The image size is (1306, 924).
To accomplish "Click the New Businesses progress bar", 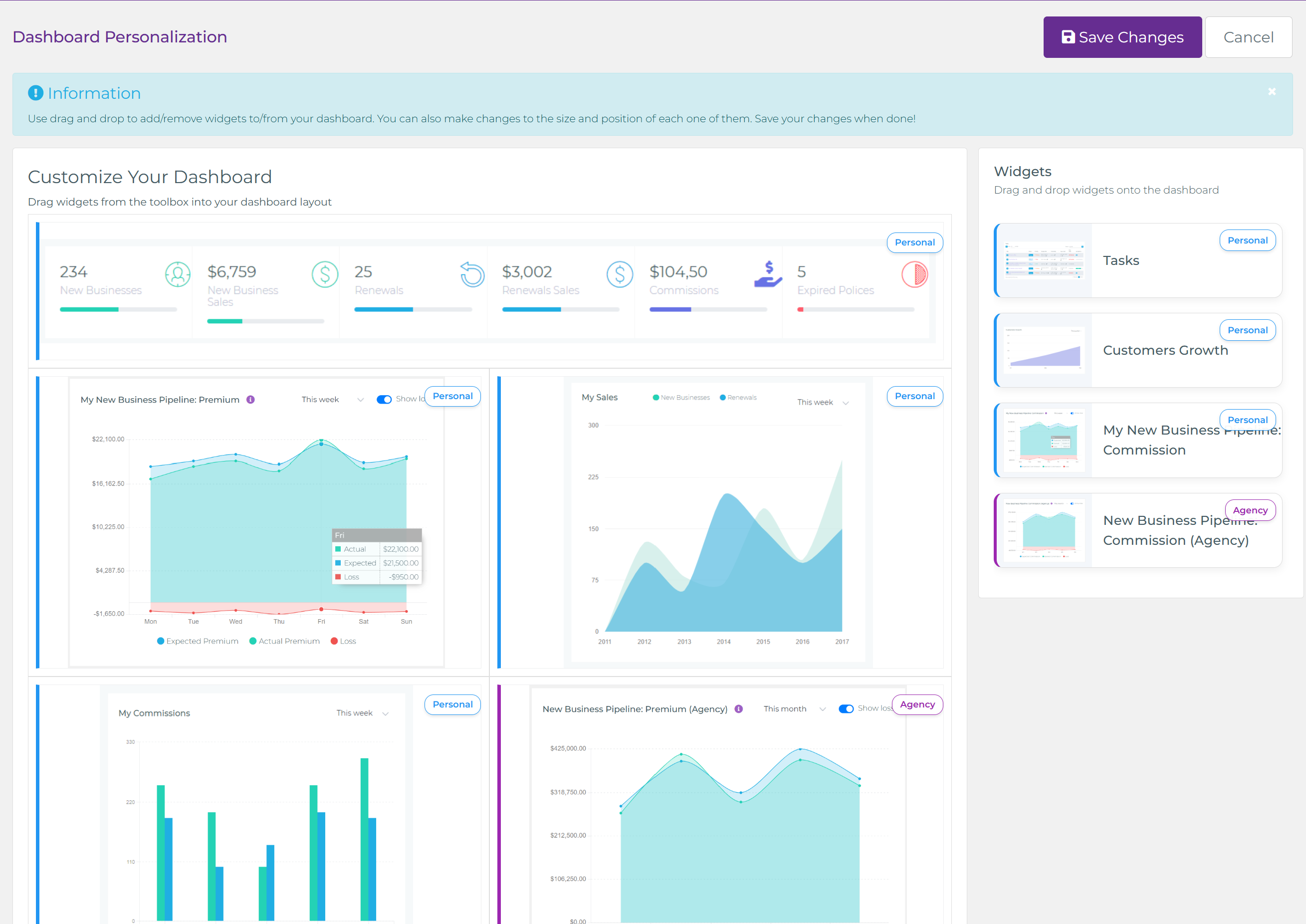I will pos(118,309).
